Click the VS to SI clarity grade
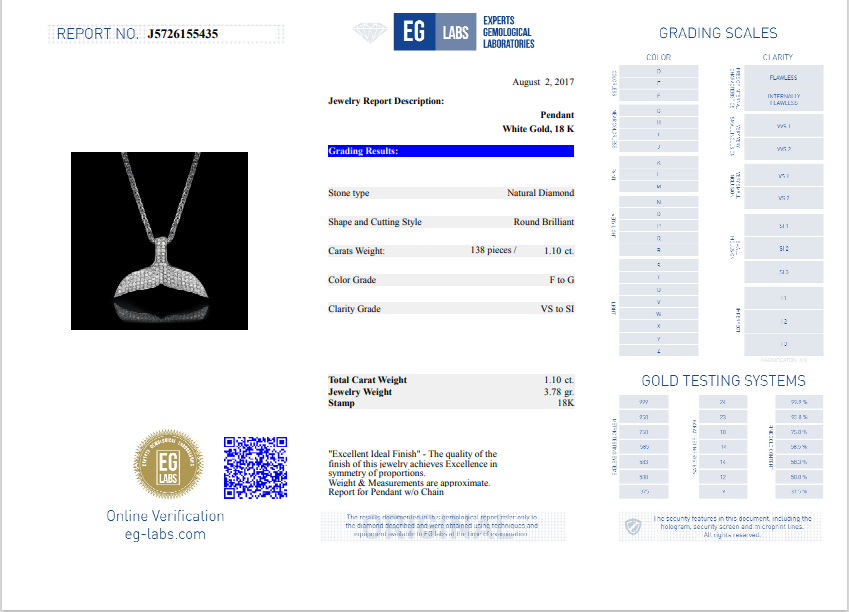The height and width of the screenshot is (612, 849). 557,309
